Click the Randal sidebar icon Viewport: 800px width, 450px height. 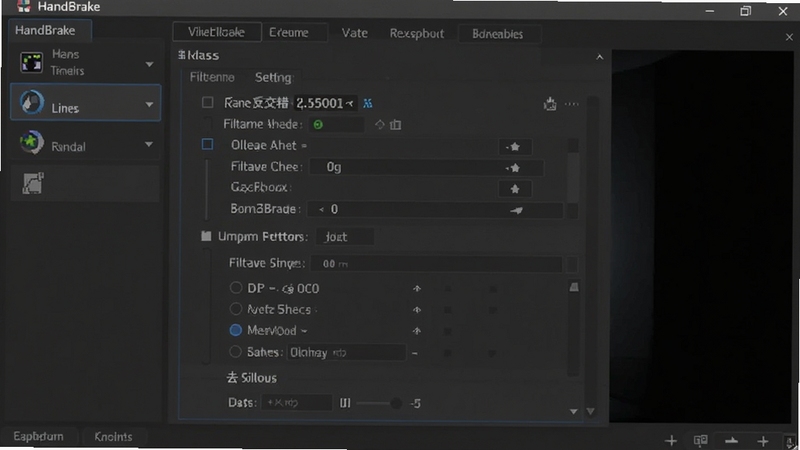[x=31, y=143]
